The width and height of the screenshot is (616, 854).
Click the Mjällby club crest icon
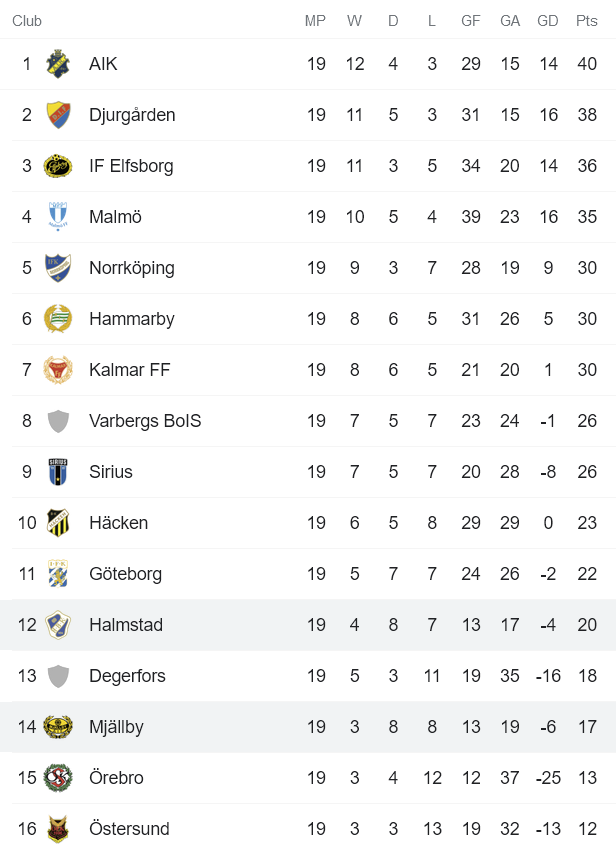[58, 727]
